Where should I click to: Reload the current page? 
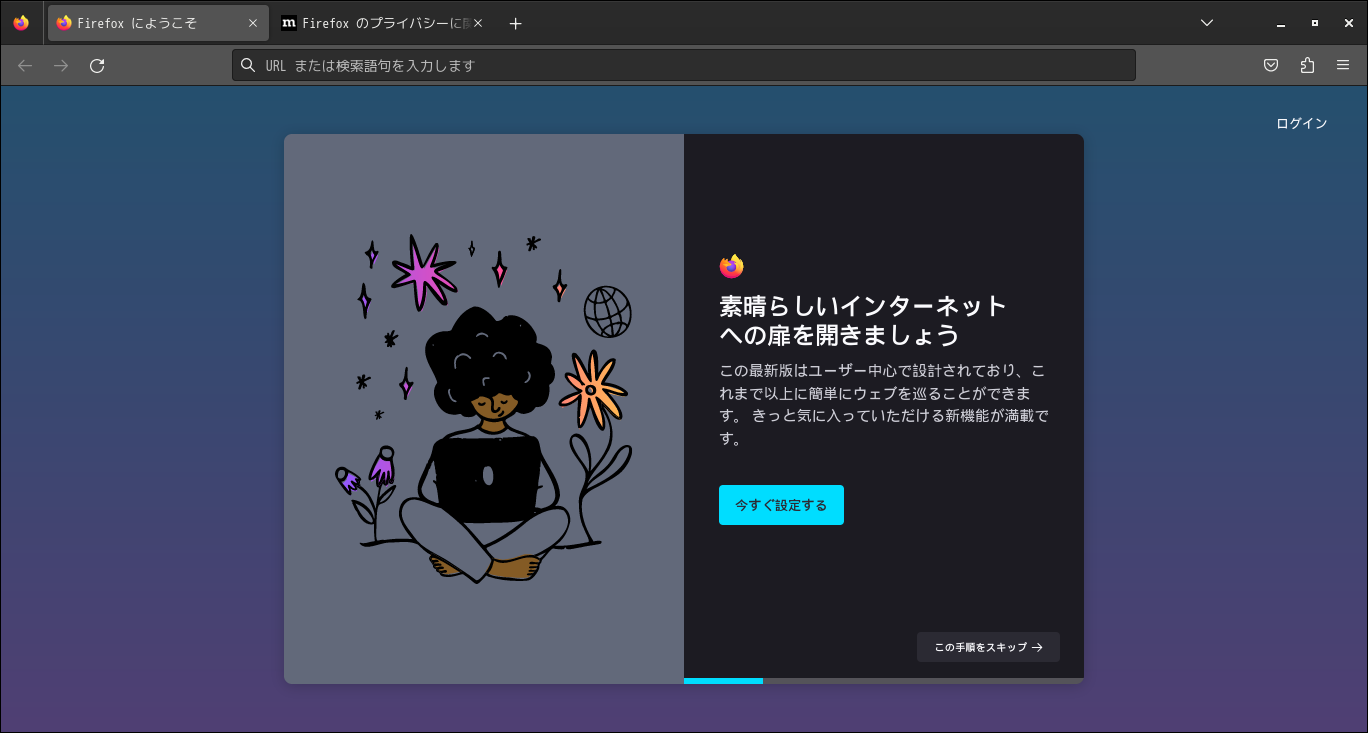pyautogui.click(x=97, y=65)
